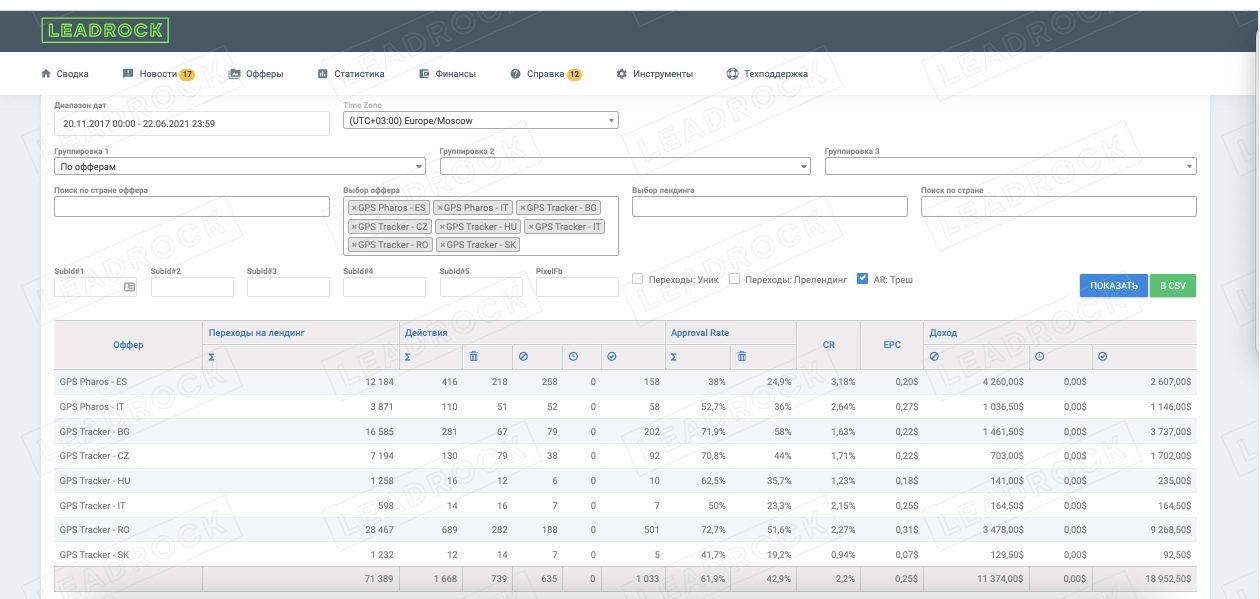Image resolution: width=1260 pixels, height=599 pixels.
Task: Sort by the EPC column header
Action: pos(892,345)
